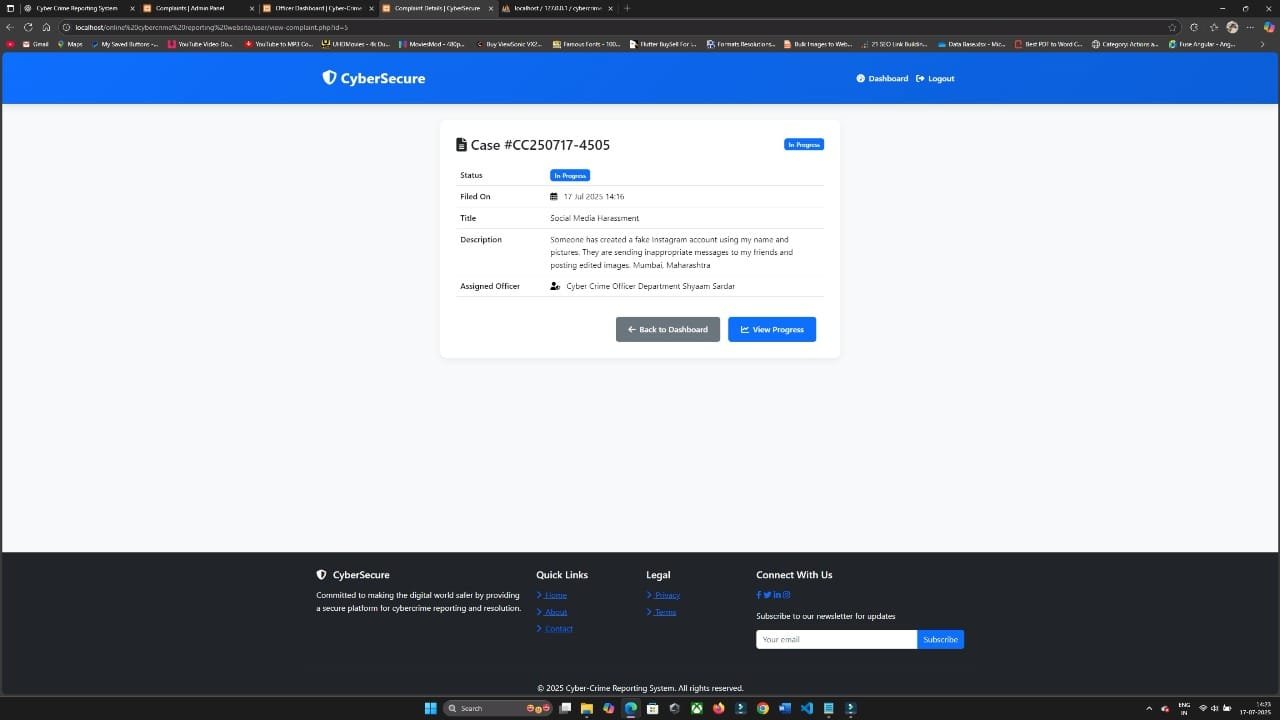
Task: Open the Contact quick link
Action: point(558,629)
